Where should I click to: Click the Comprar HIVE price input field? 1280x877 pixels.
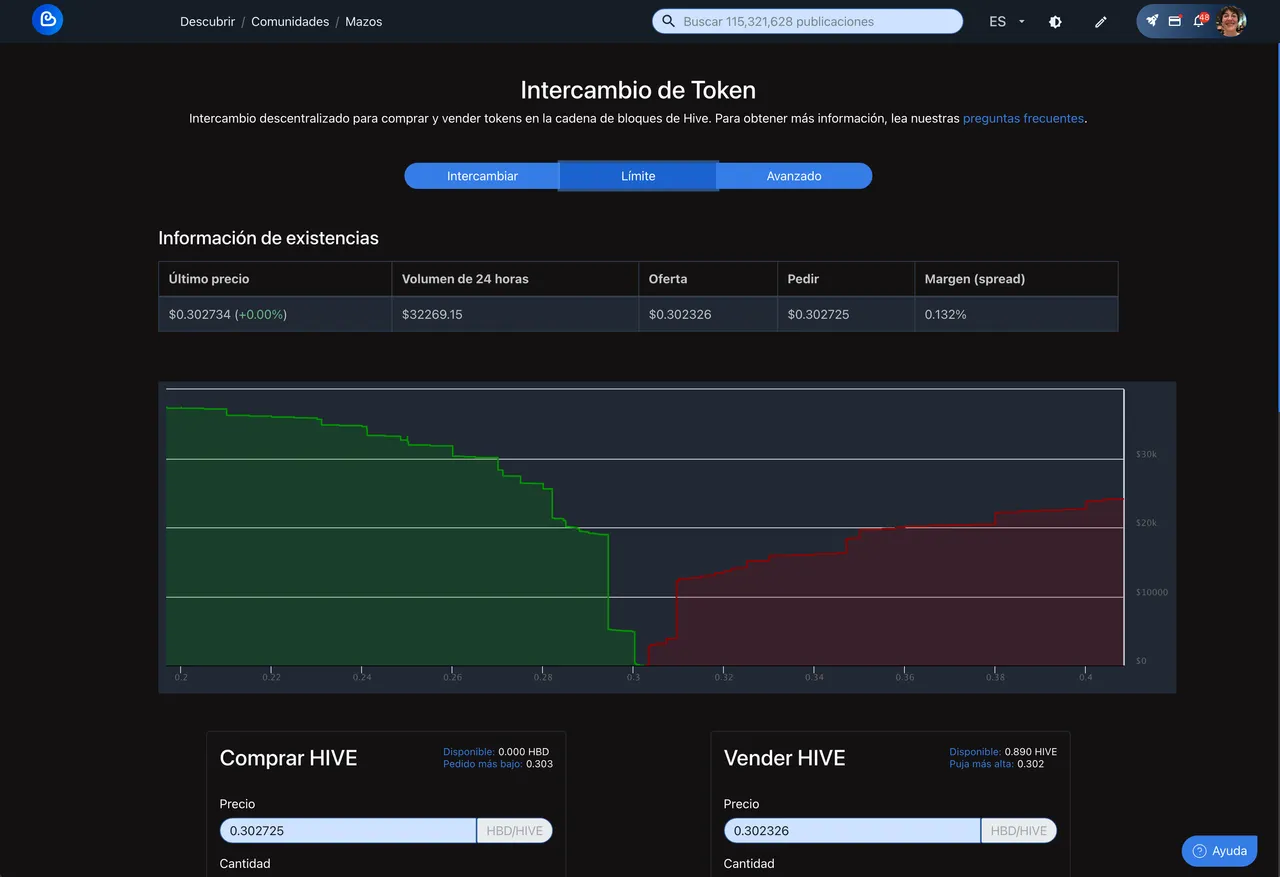point(348,831)
